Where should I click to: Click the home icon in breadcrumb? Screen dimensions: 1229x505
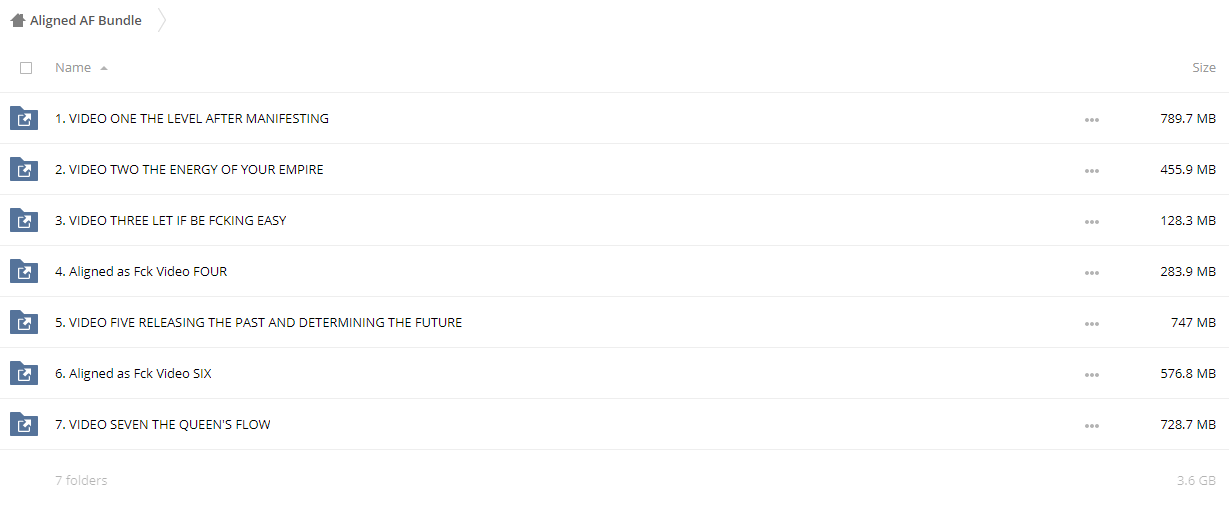point(18,20)
